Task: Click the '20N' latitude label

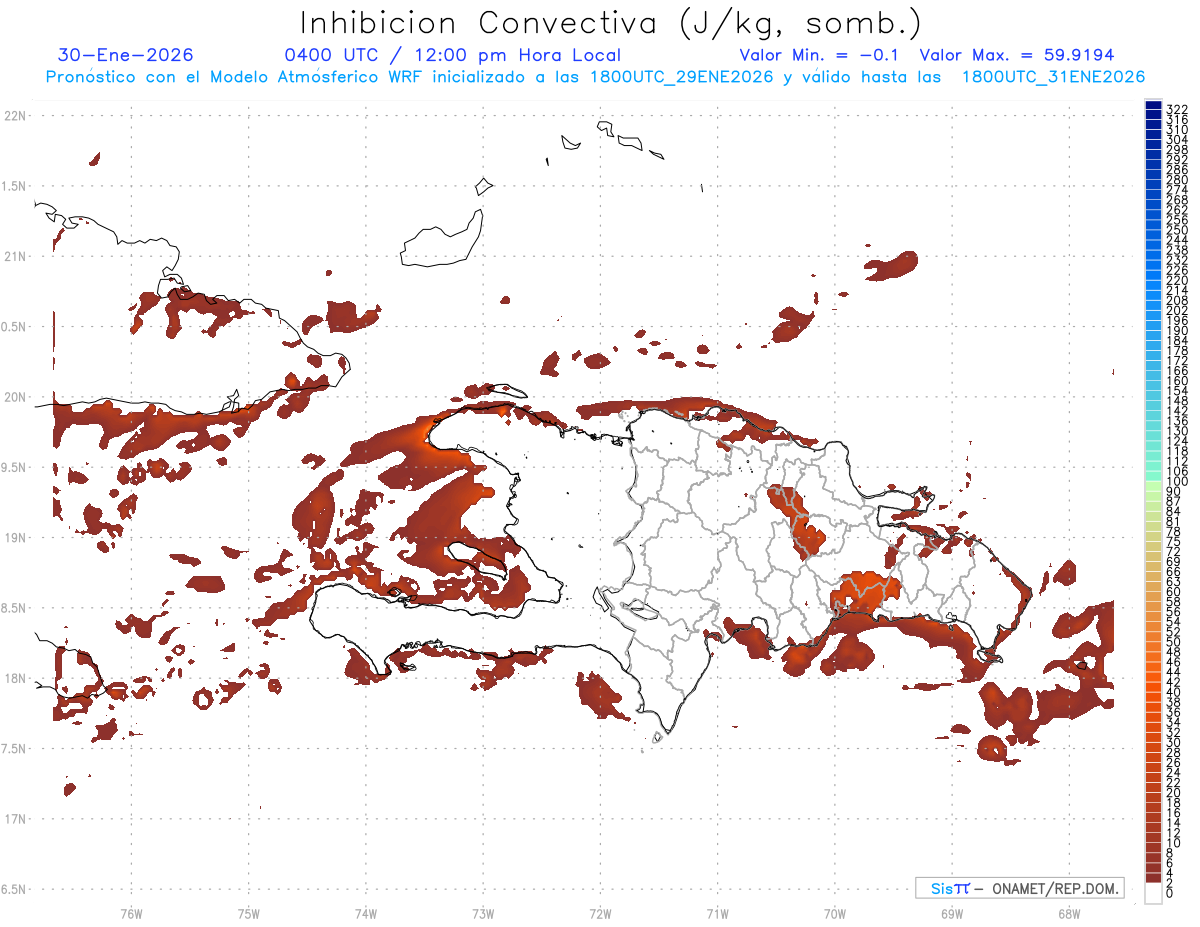Action: click(15, 397)
